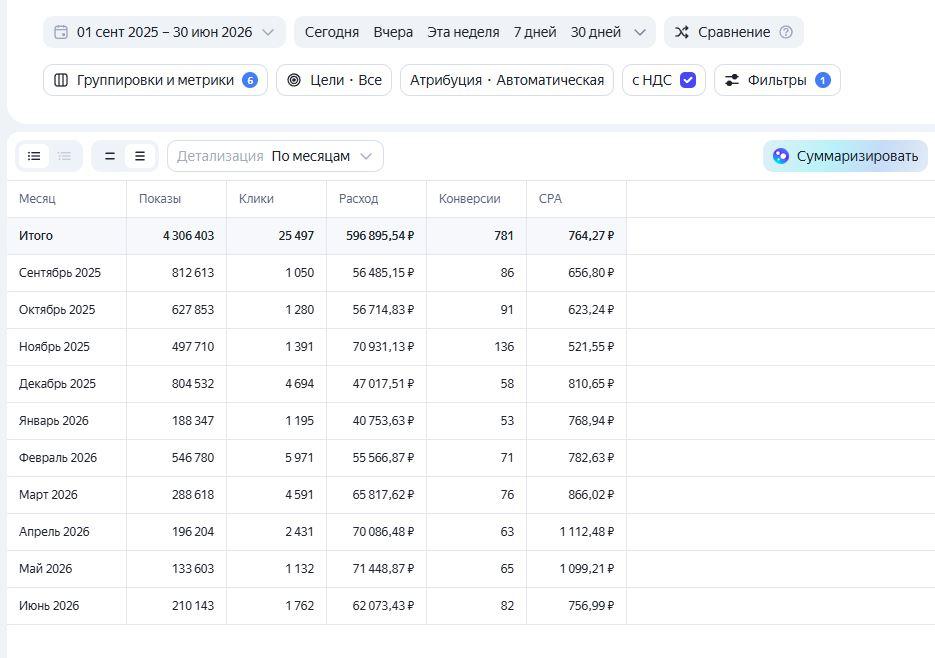935x658 pixels.
Task: Click the Конверсии column header
Action: [x=469, y=199]
